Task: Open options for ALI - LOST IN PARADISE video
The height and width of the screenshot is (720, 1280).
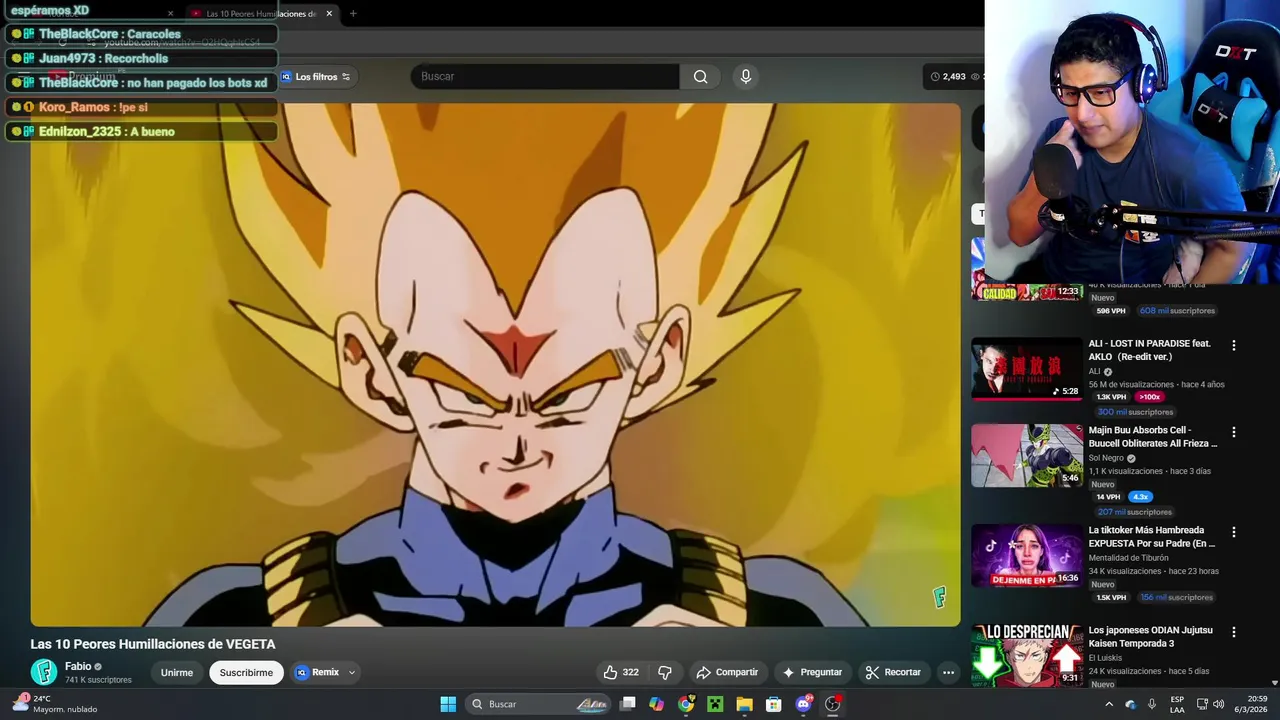Action: (1233, 345)
